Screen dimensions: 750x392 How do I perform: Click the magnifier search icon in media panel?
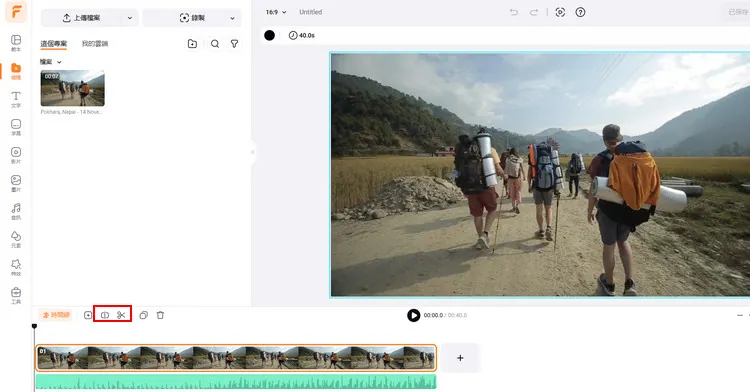click(x=215, y=44)
